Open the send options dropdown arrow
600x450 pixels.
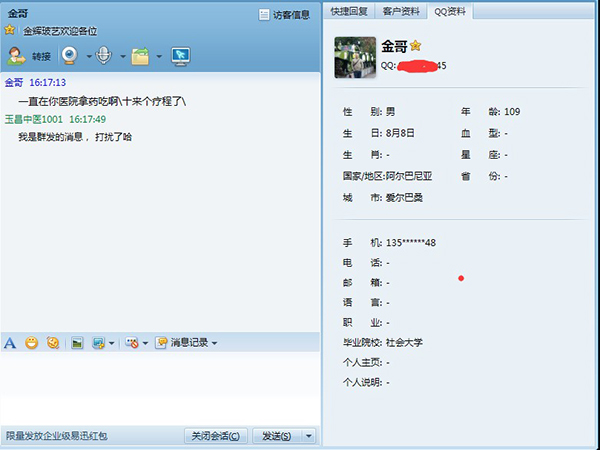coord(309,436)
